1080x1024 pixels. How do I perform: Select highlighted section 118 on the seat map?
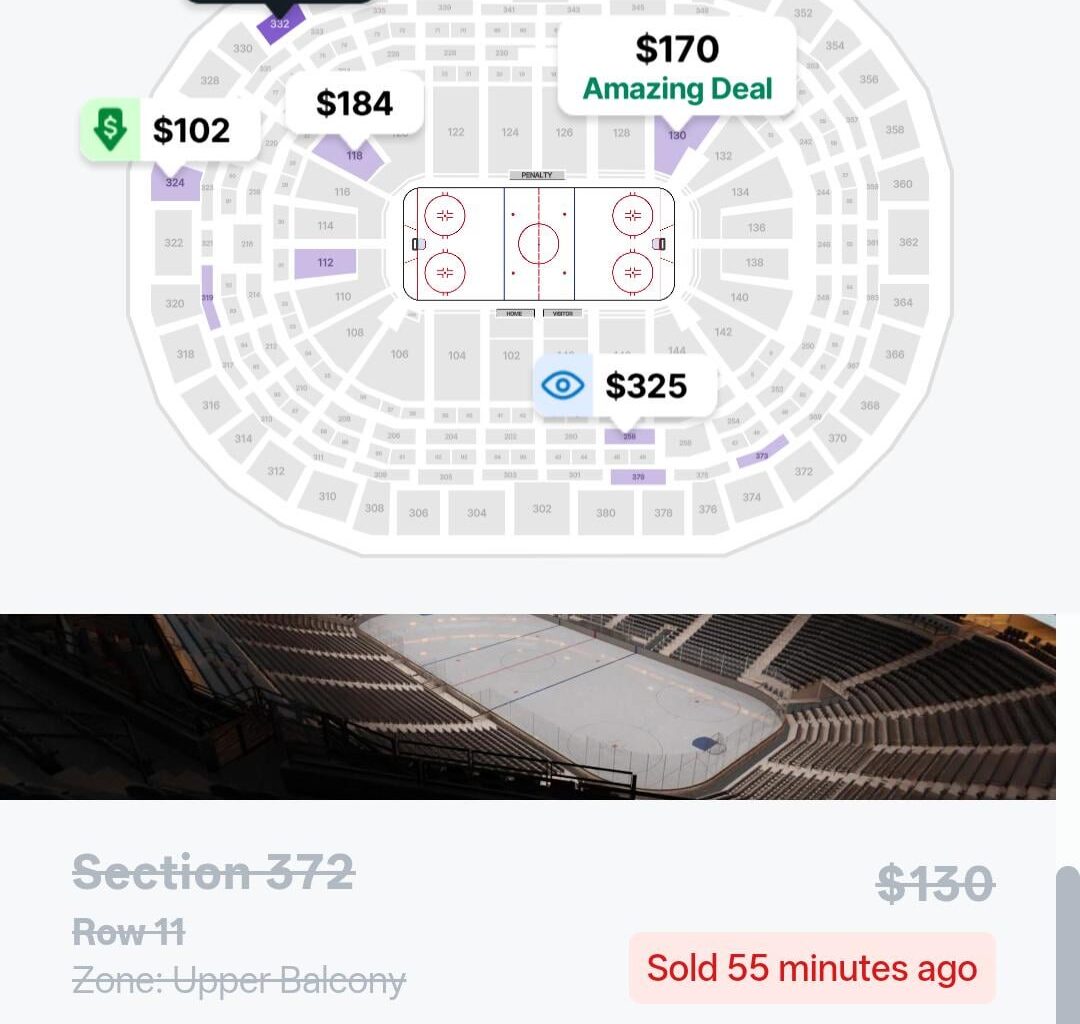click(x=353, y=156)
